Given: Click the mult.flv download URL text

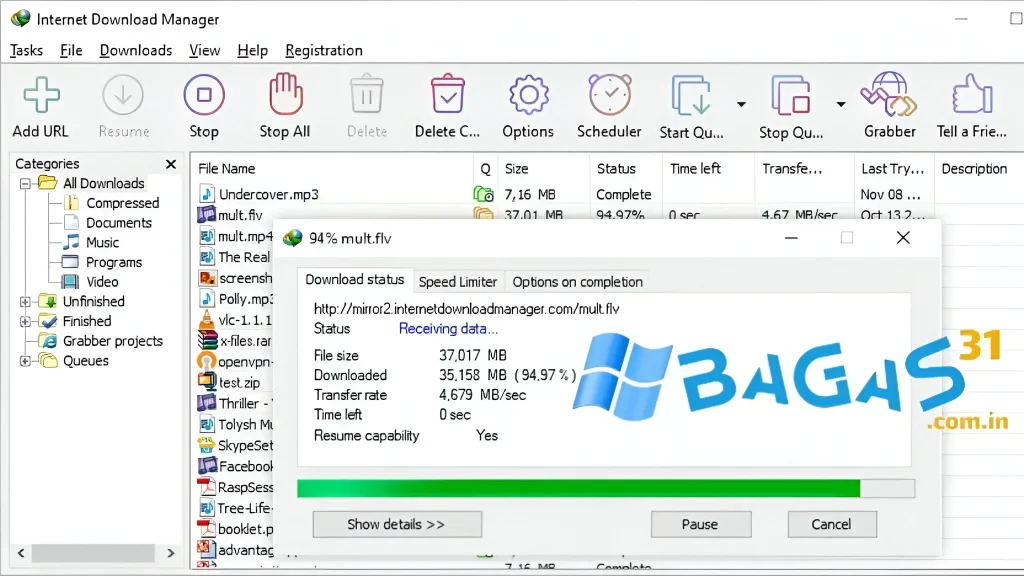Looking at the screenshot, I should click(466, 309).
